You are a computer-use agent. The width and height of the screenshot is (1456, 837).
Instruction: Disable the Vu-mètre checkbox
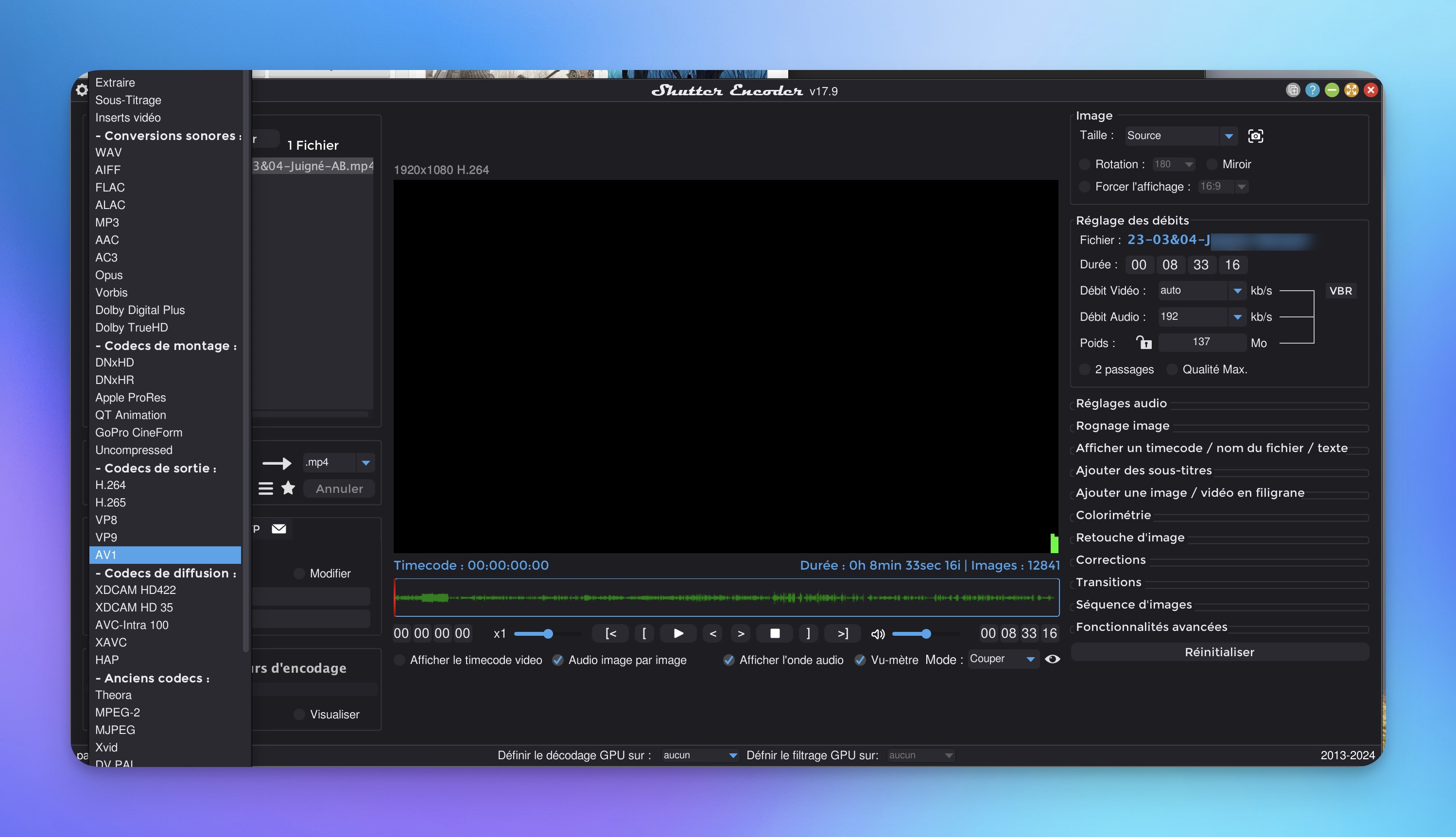(x=860, y=660)
